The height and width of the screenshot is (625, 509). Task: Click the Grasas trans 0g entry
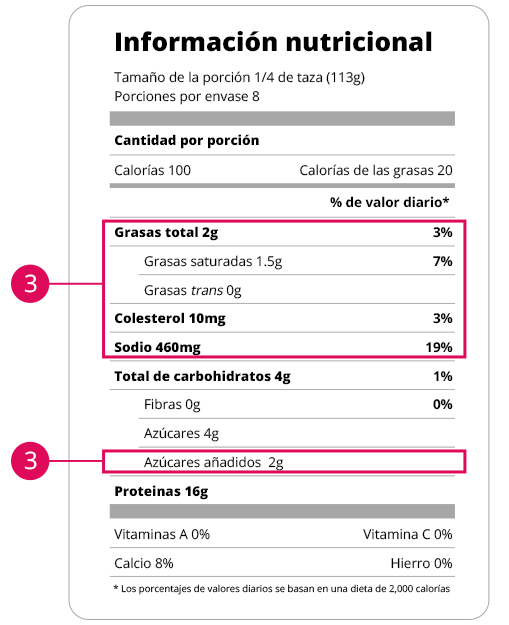coord(193,290)
